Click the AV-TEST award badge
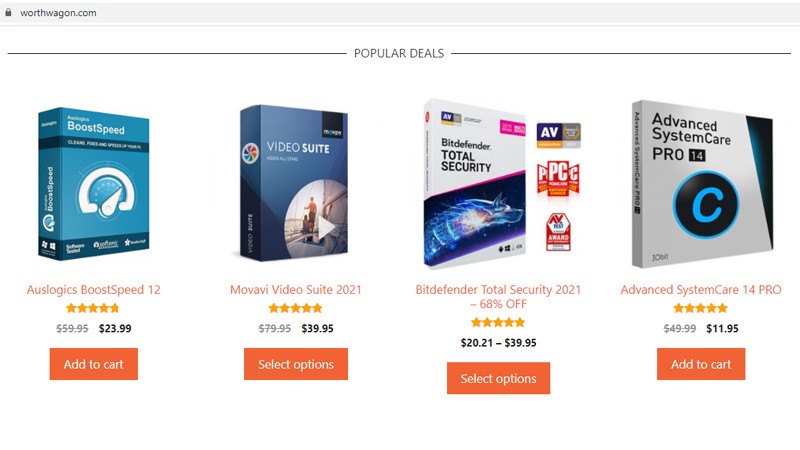The height and width of the screenshot is (450, 800). point(558,232)
